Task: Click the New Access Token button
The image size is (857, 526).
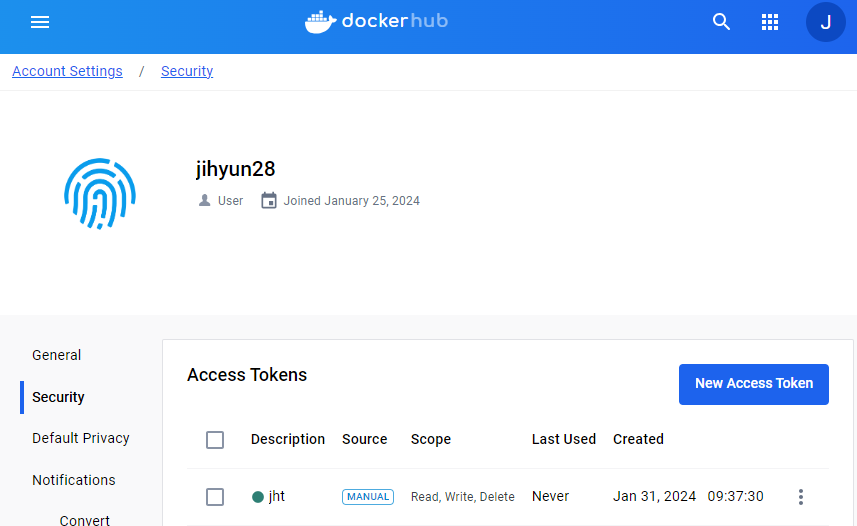Action: [754, 384]
